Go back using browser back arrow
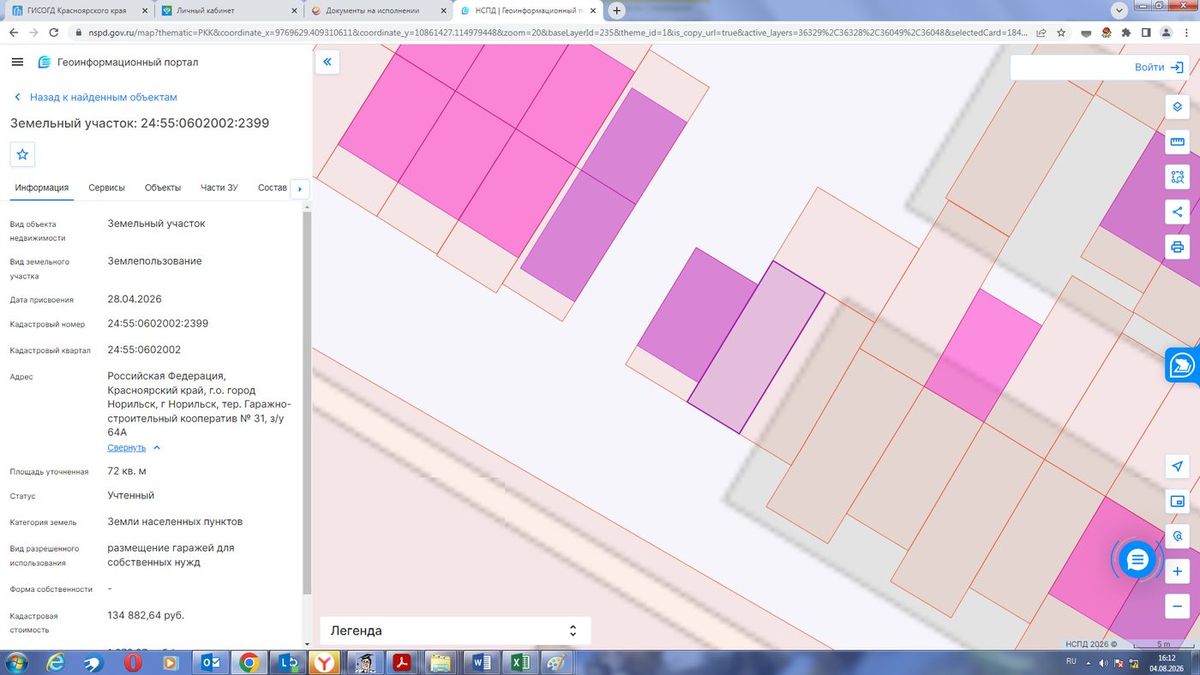Image resolution: width=1200 pixels, height=675 pixels. pos(13,32)
